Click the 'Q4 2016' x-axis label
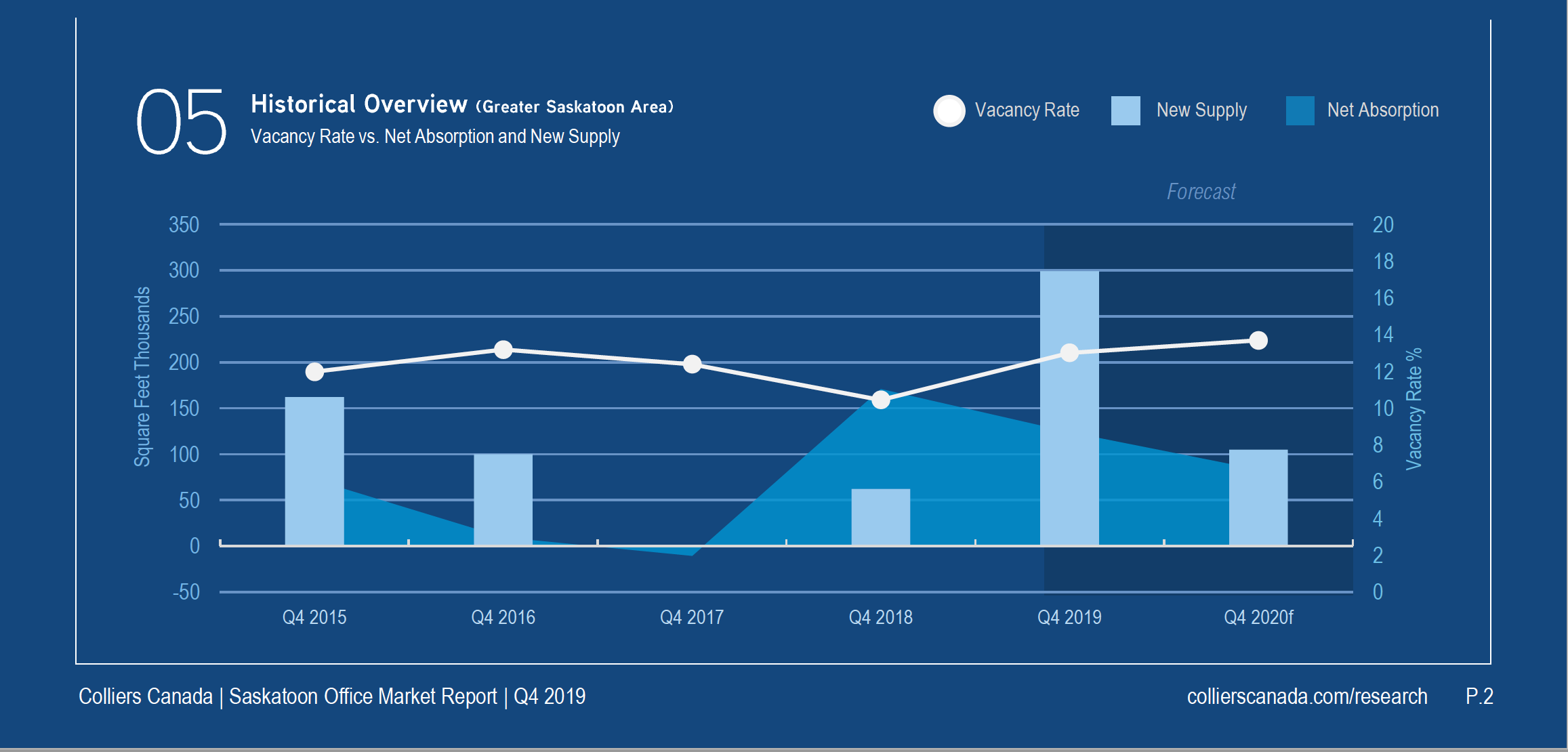 click(x=503, y=617)
